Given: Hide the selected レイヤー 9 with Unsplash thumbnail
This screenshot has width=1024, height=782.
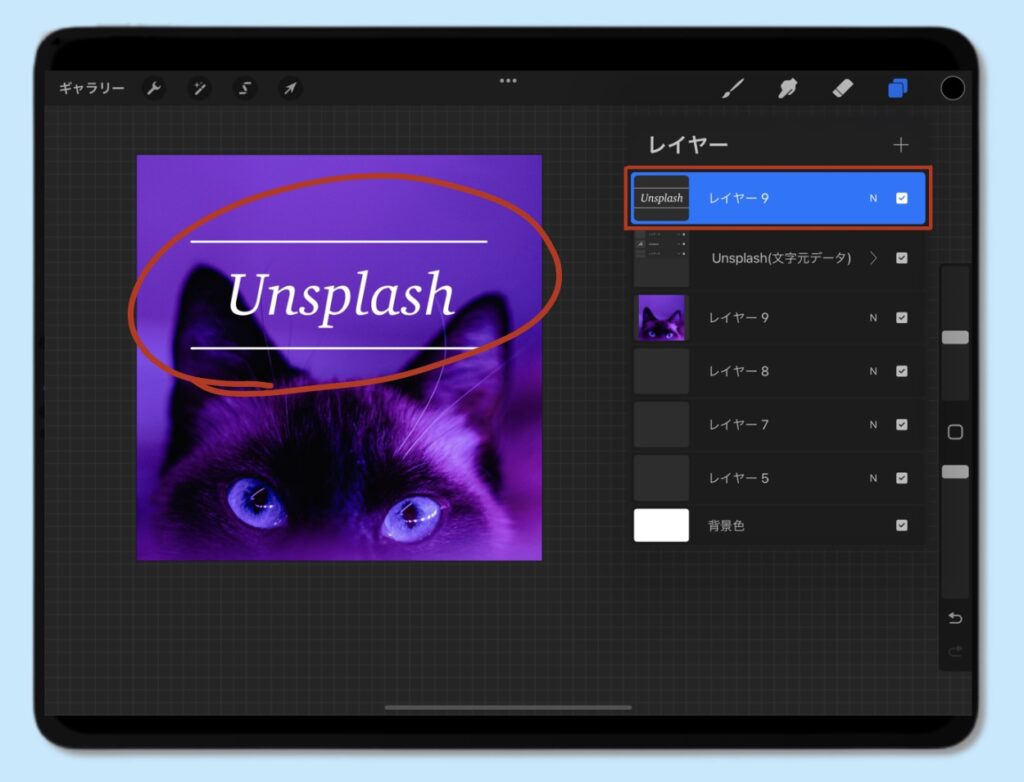Looking at the screenshot, I should (x=902, y=198).
